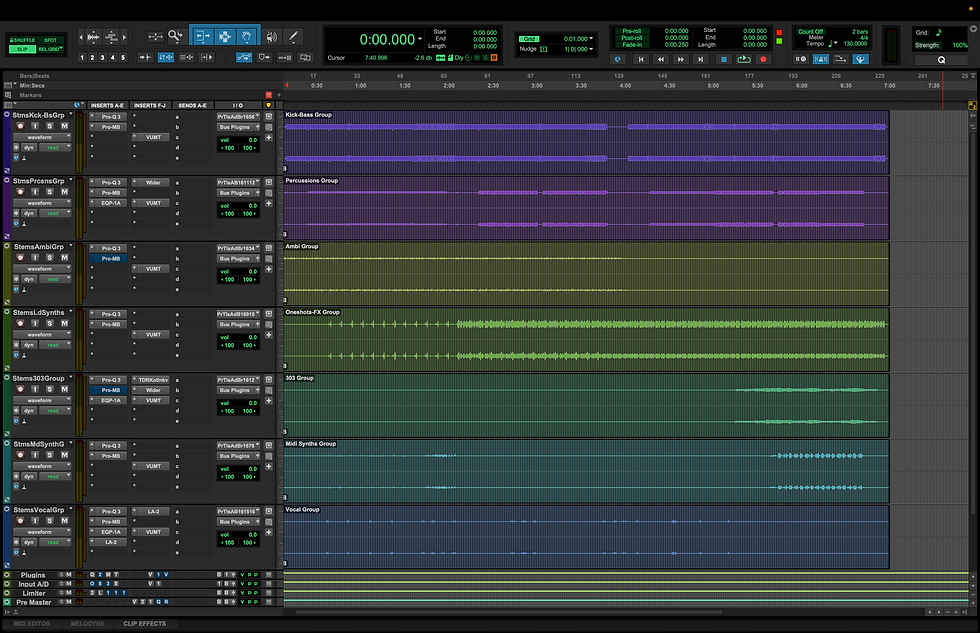This screenshot has height=633, width=980.
Task: Select the Zoomer magnifier tool
Action: pos(176,36)
